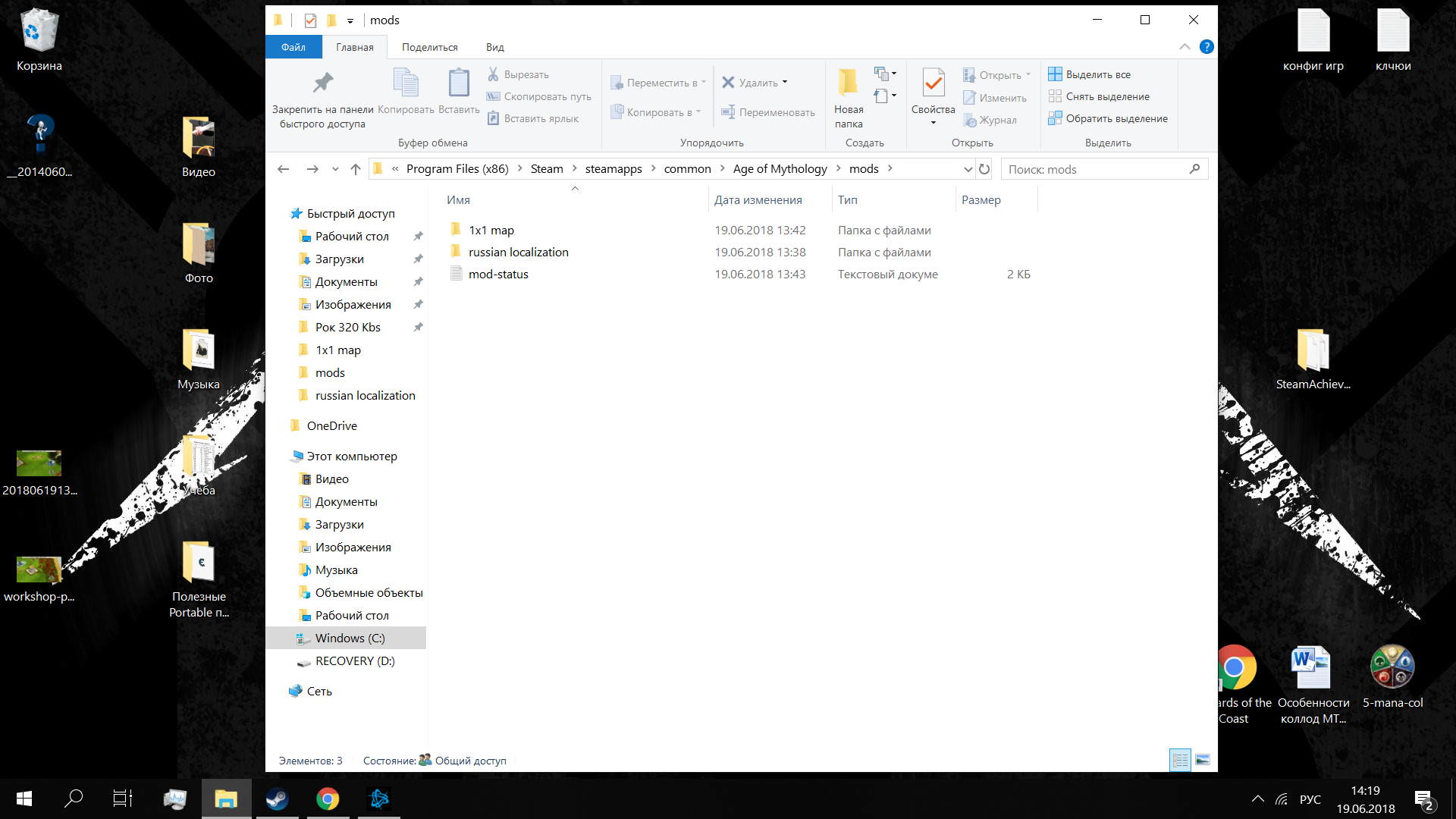
Task: Select russian localization folder in file list
Action: (x=519, y=252)
